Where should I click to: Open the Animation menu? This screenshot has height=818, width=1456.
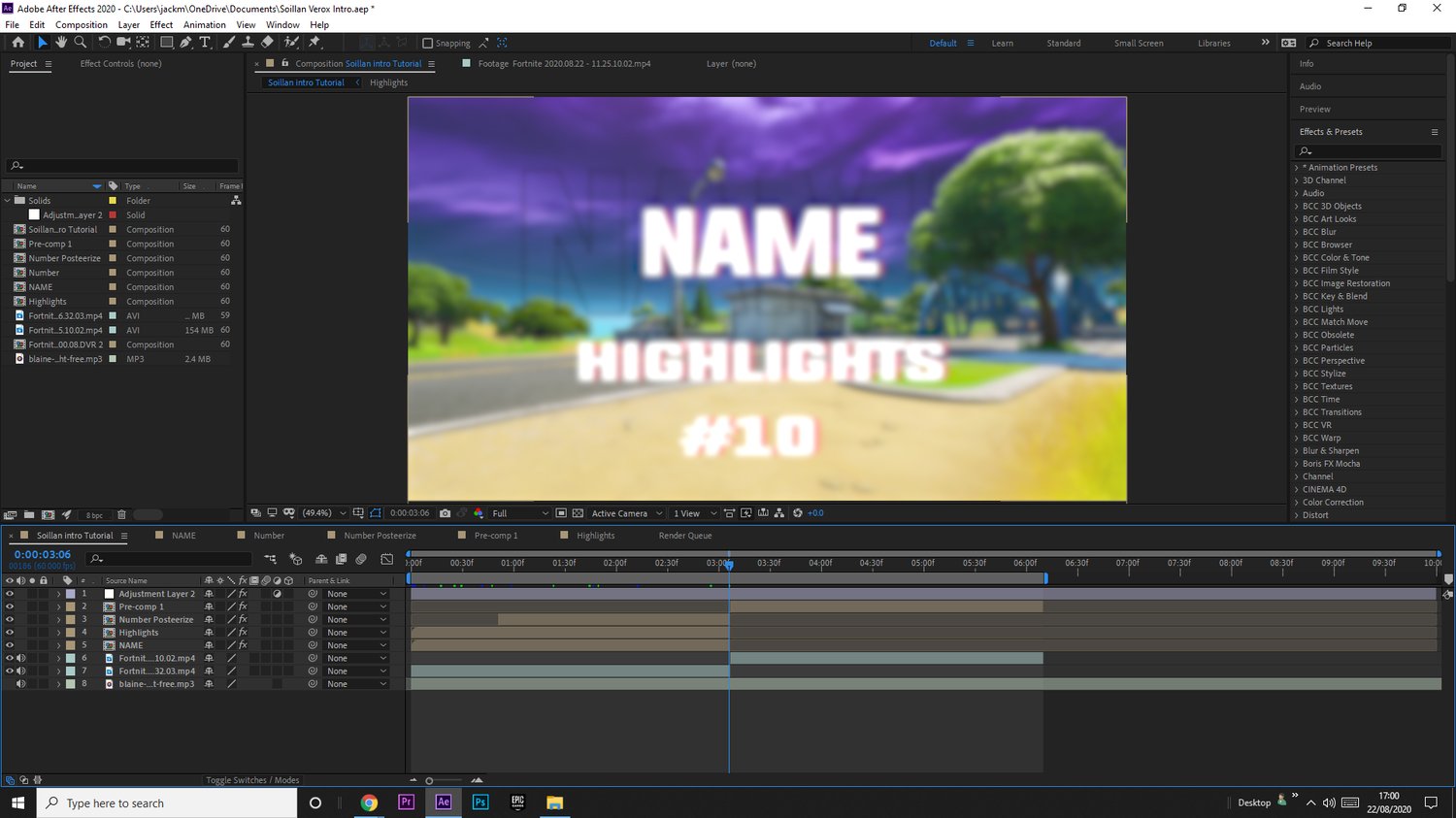coord(205,25)
